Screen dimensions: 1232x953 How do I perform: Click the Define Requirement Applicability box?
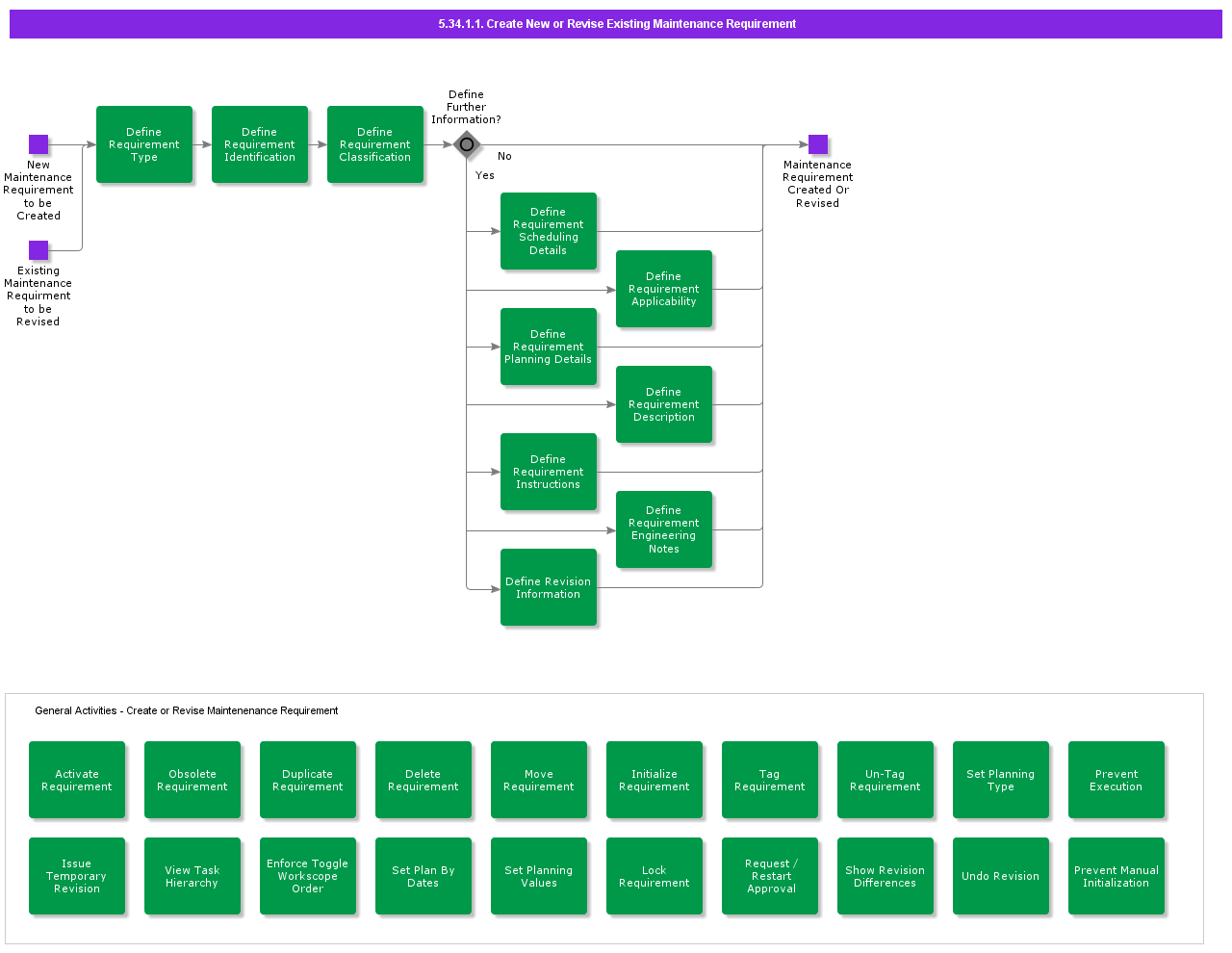(664, 289)
